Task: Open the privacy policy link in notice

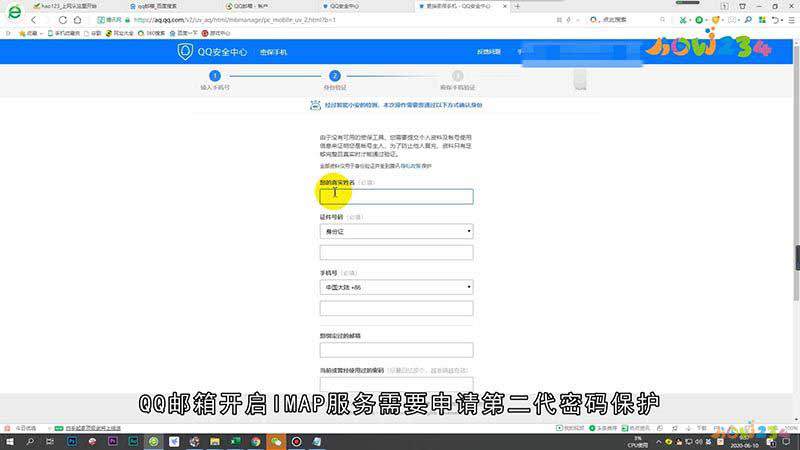Action: (x=411, y=166)
